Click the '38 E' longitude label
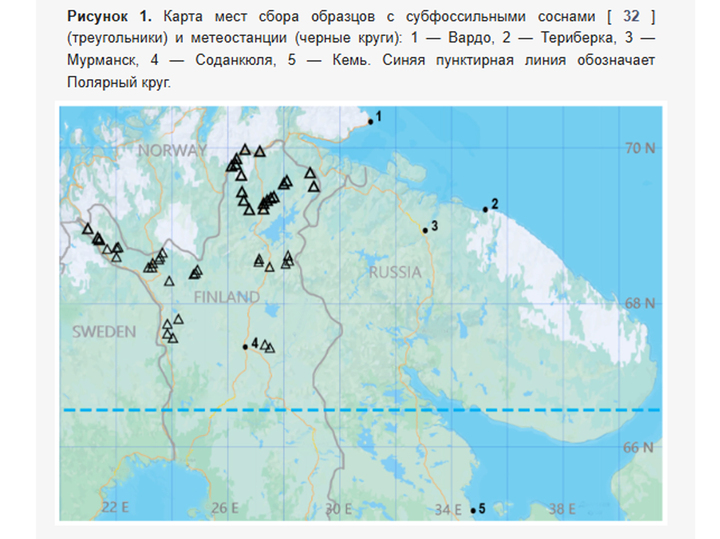Image resolution: width=720 pixels, height=539 pixels. pyautogui.click(x=562, y=509)
